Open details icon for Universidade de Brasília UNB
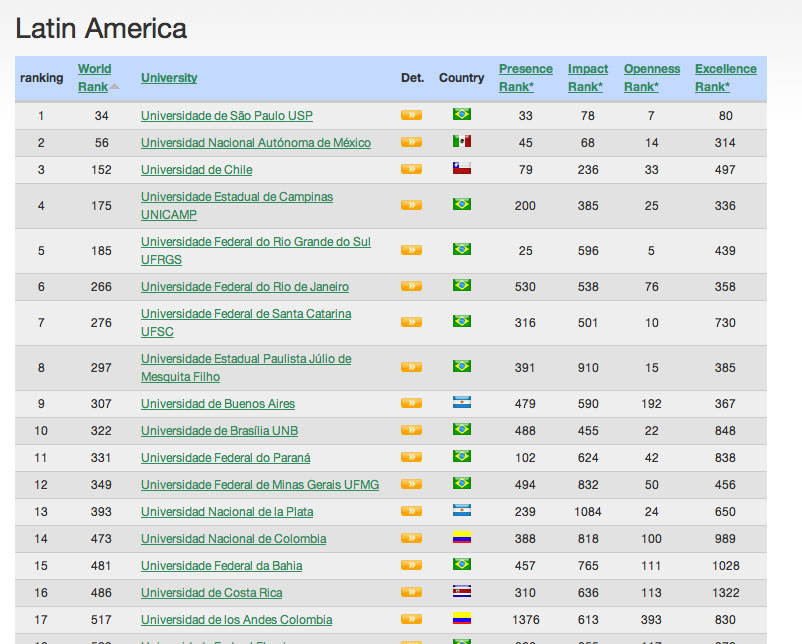The width and height of the screenshot is (802, 644). [411, 430]
